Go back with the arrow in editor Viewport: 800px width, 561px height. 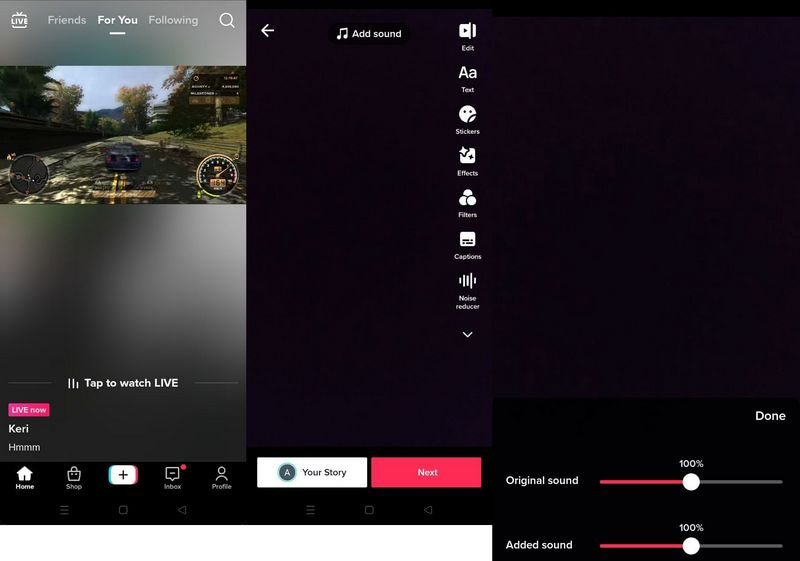tap(268, 31)
